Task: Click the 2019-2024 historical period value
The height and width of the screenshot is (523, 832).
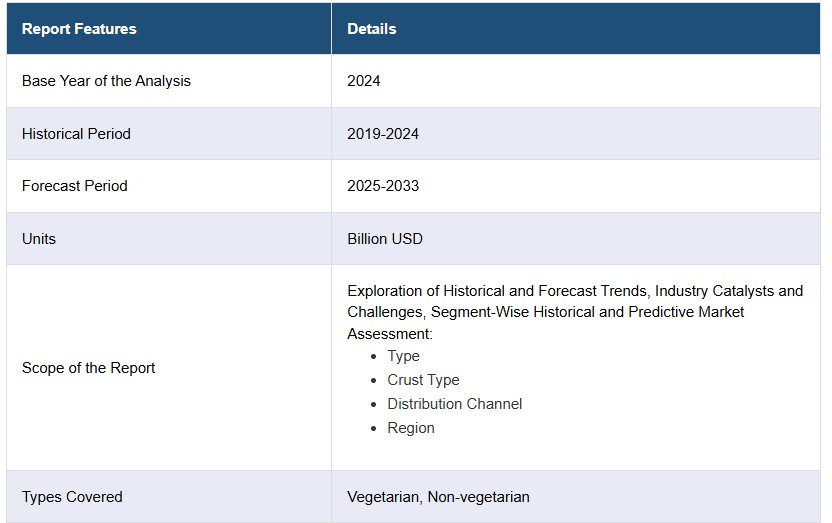Action: coord(383,134)
